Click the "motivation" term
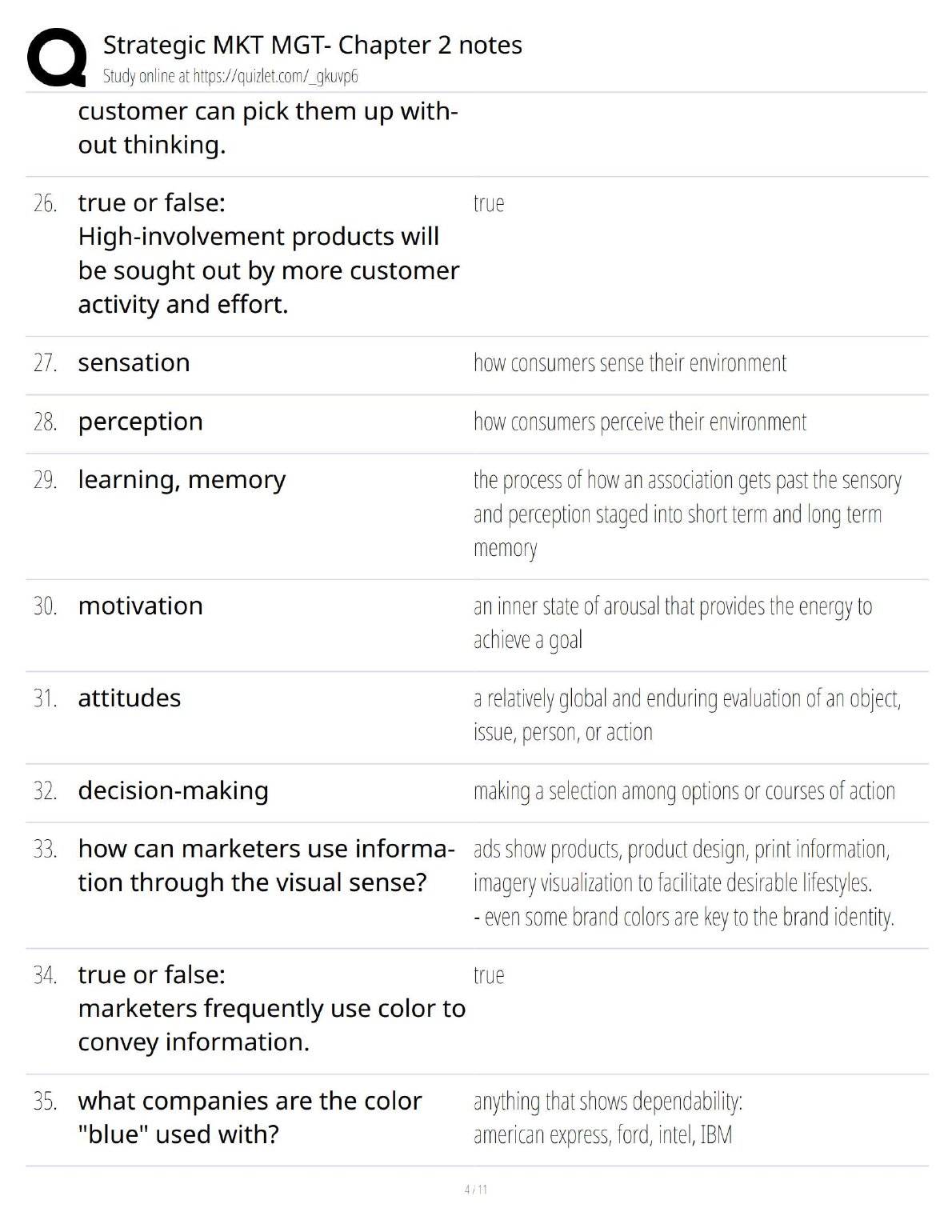This screenshot has width=952, height=1232. tap(140, 606)
